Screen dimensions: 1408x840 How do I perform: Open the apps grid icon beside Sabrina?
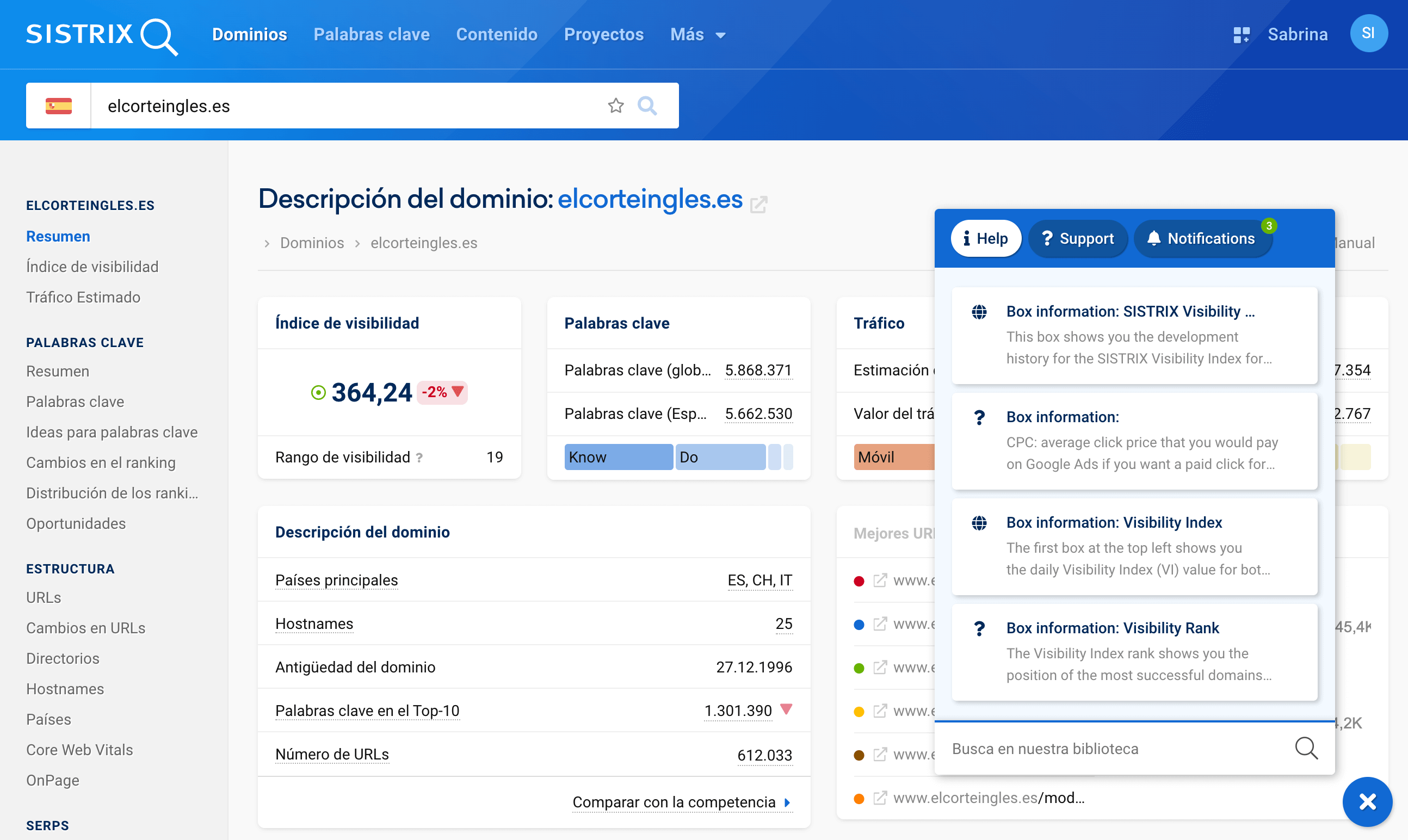1241,34
